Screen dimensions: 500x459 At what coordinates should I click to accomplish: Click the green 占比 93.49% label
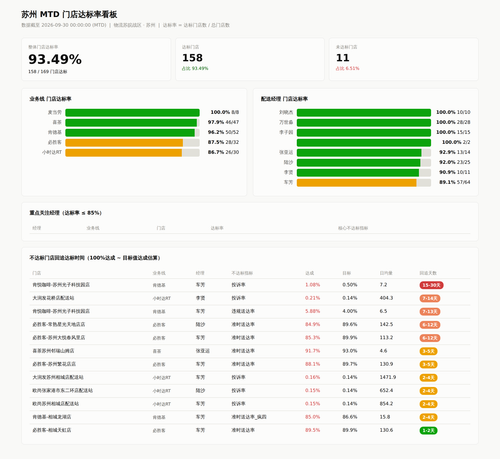[195, 68]
